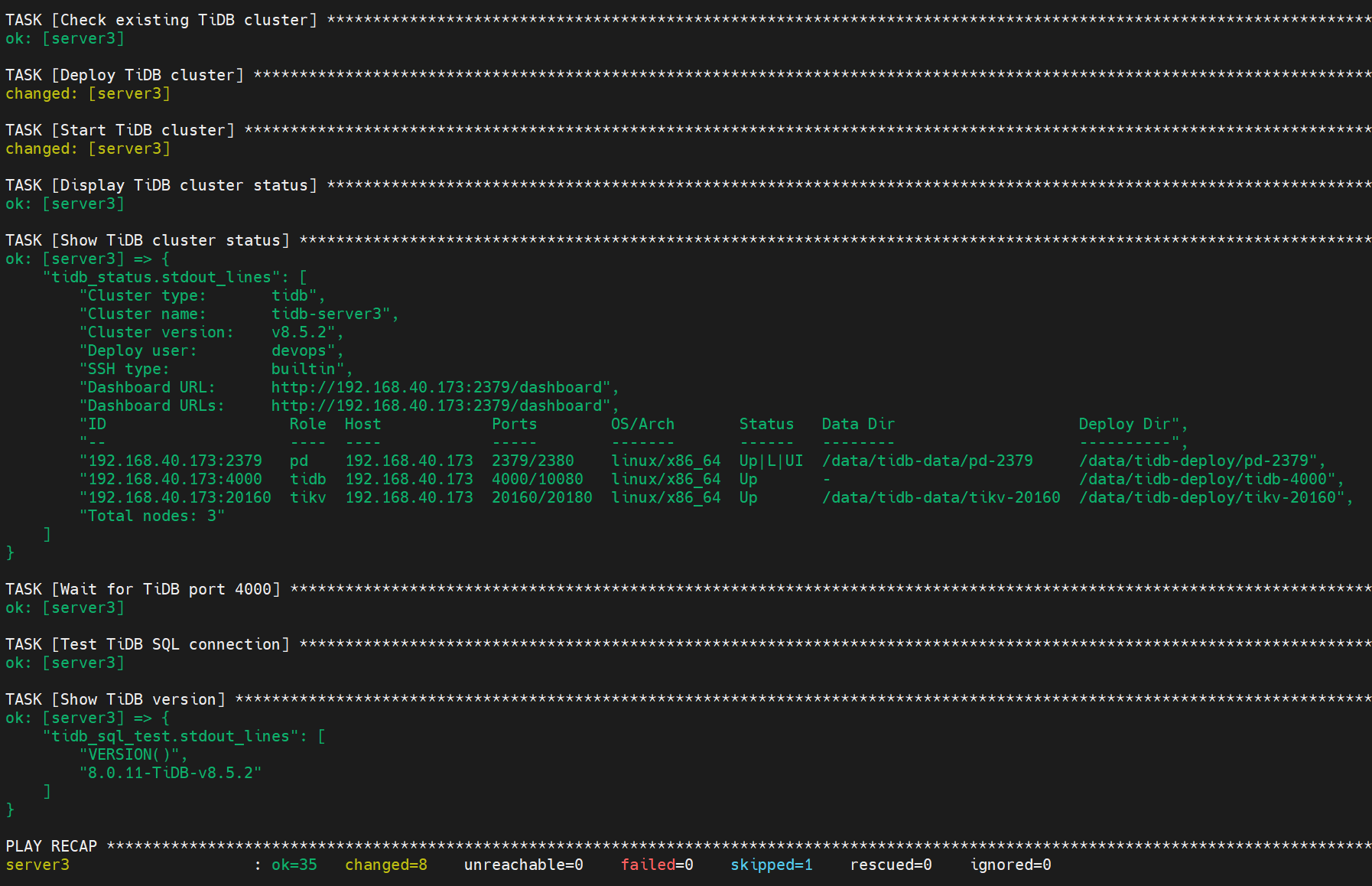Click the 'changed=8' recap value
Viewport: 1372px width, 886px height.
386,865
